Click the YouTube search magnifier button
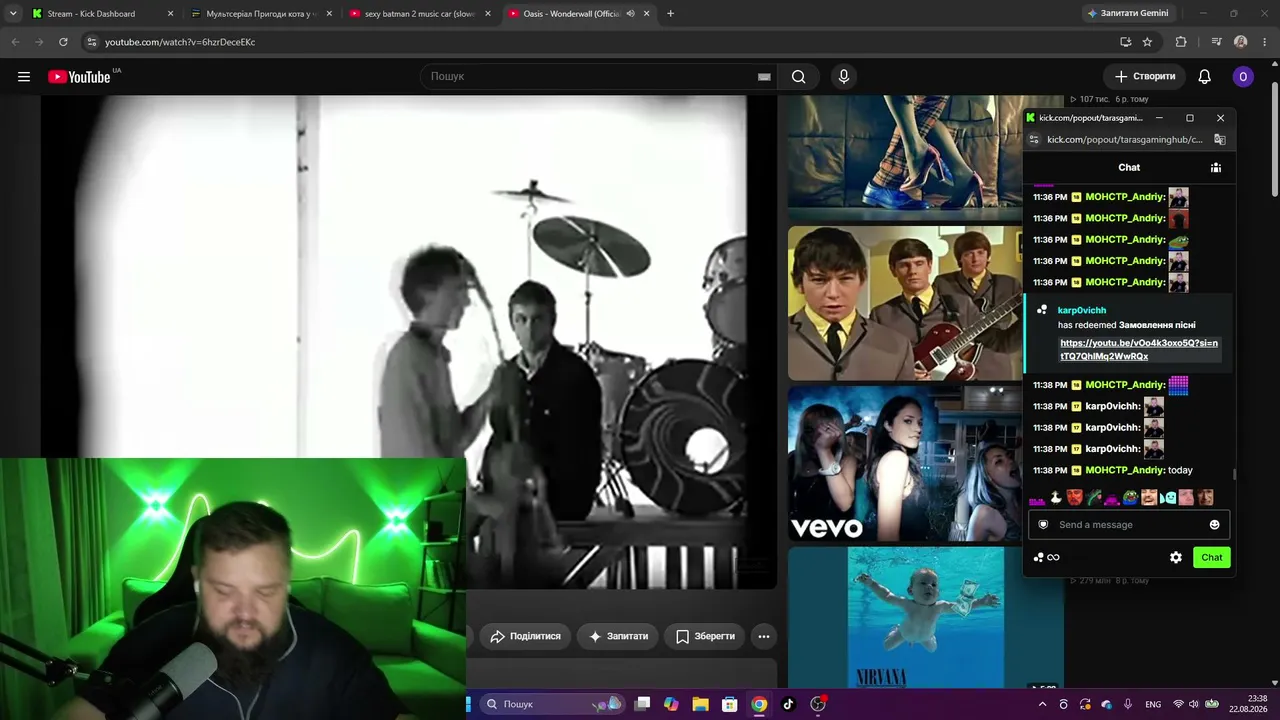Screen dimensions: 1280x720 click(x=798, y=77)
